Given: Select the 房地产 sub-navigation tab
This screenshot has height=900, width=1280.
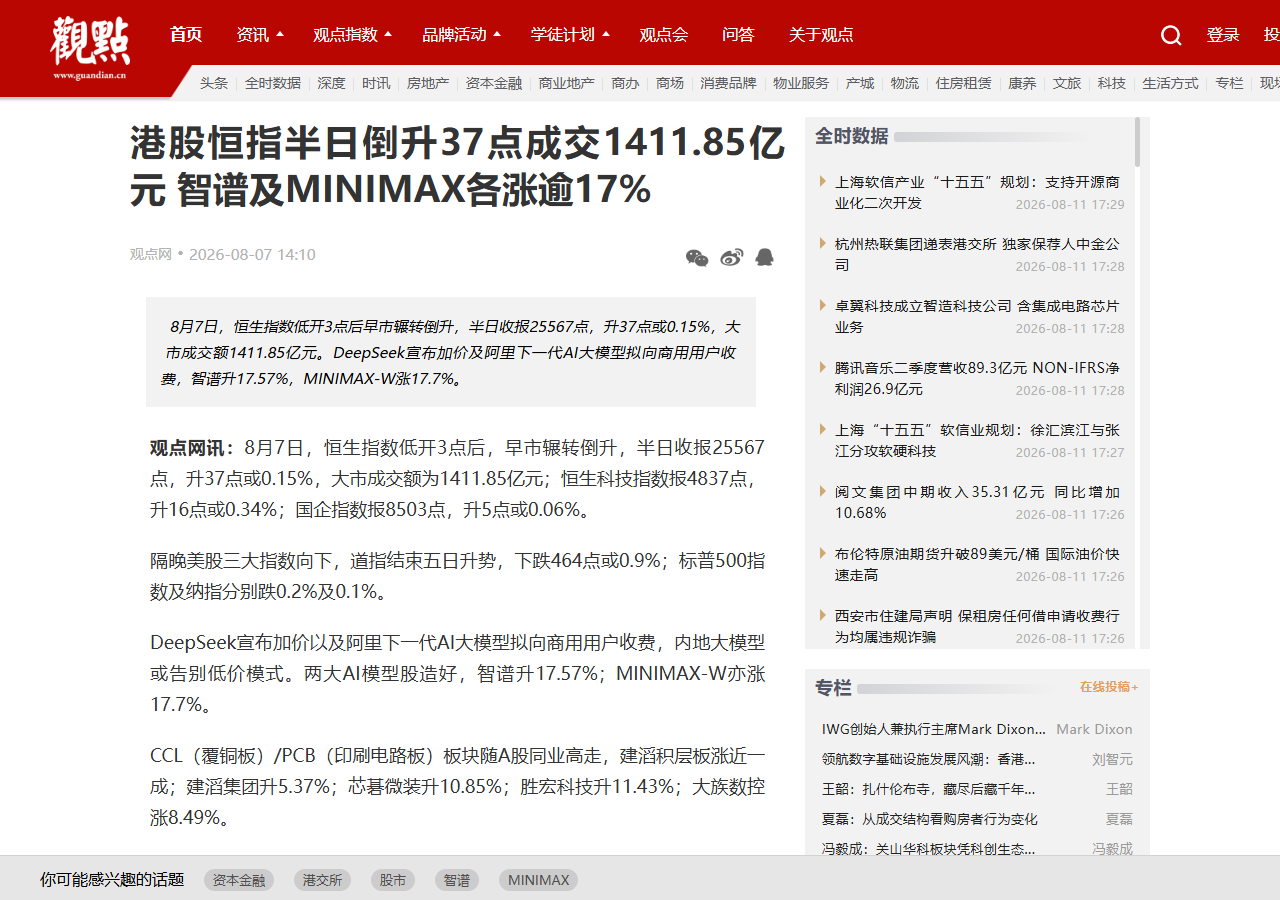Looking at the screenshot, I should pos(428,83).
